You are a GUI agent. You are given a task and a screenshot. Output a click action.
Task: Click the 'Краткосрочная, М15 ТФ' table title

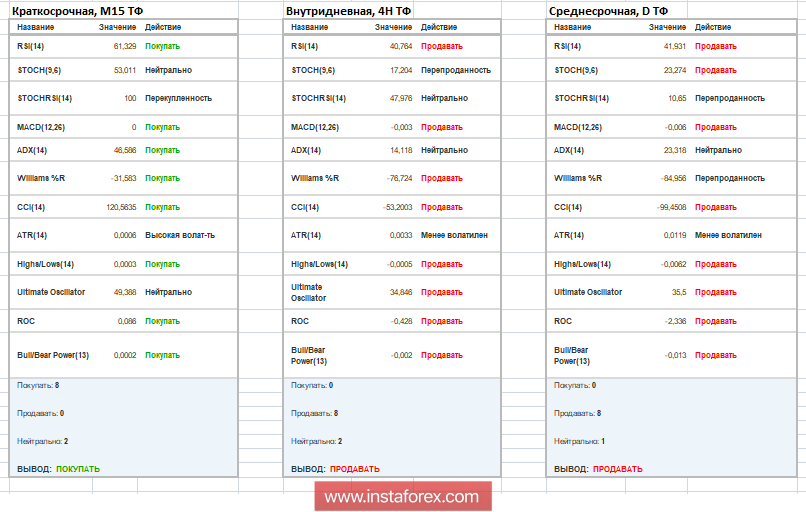(x=78, y=11)
